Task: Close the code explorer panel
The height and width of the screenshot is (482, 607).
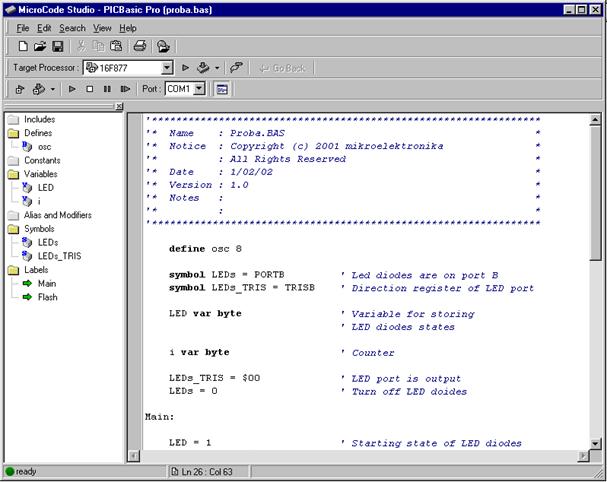Action: (118, 106)
